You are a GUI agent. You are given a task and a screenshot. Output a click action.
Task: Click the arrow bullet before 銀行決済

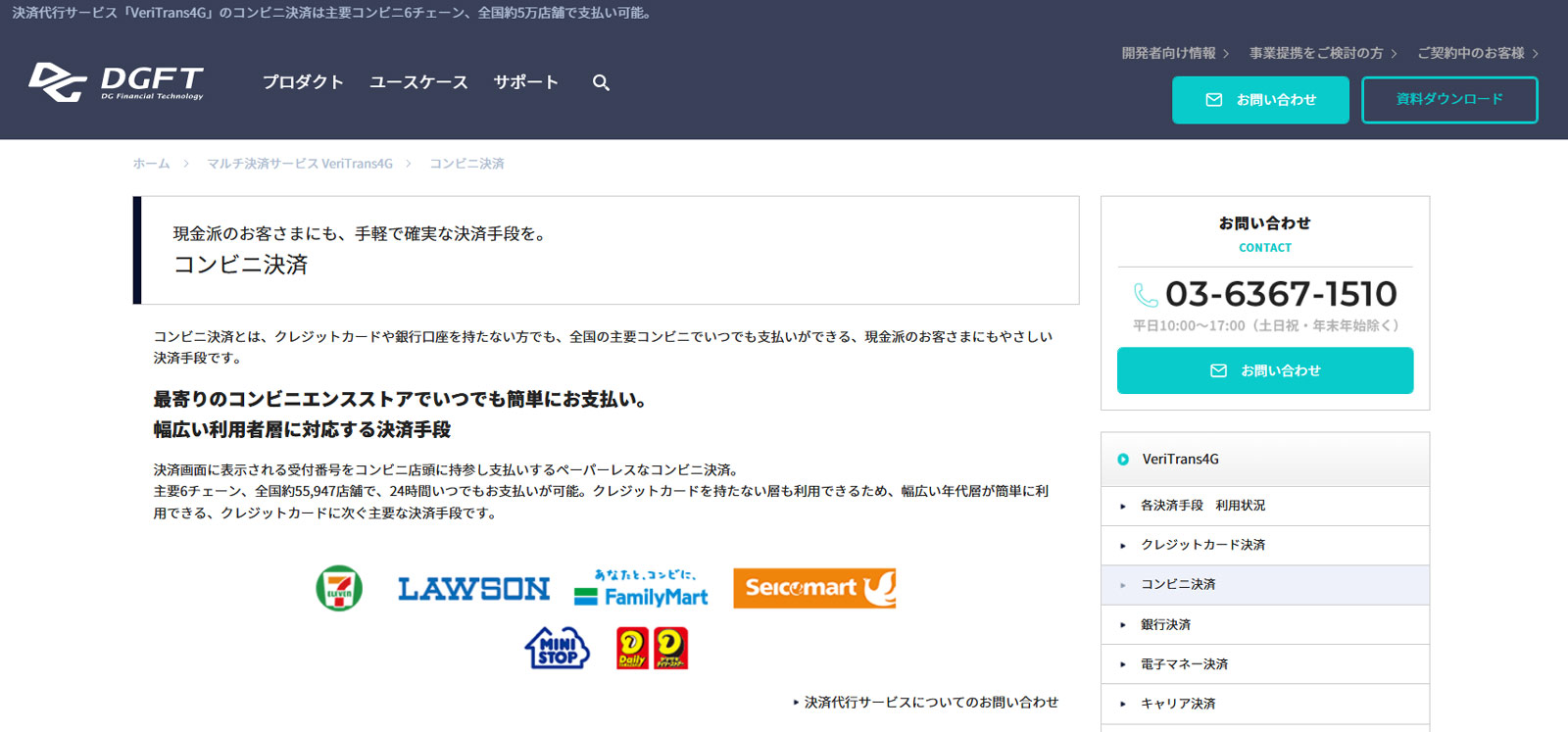click(1123, 625)
